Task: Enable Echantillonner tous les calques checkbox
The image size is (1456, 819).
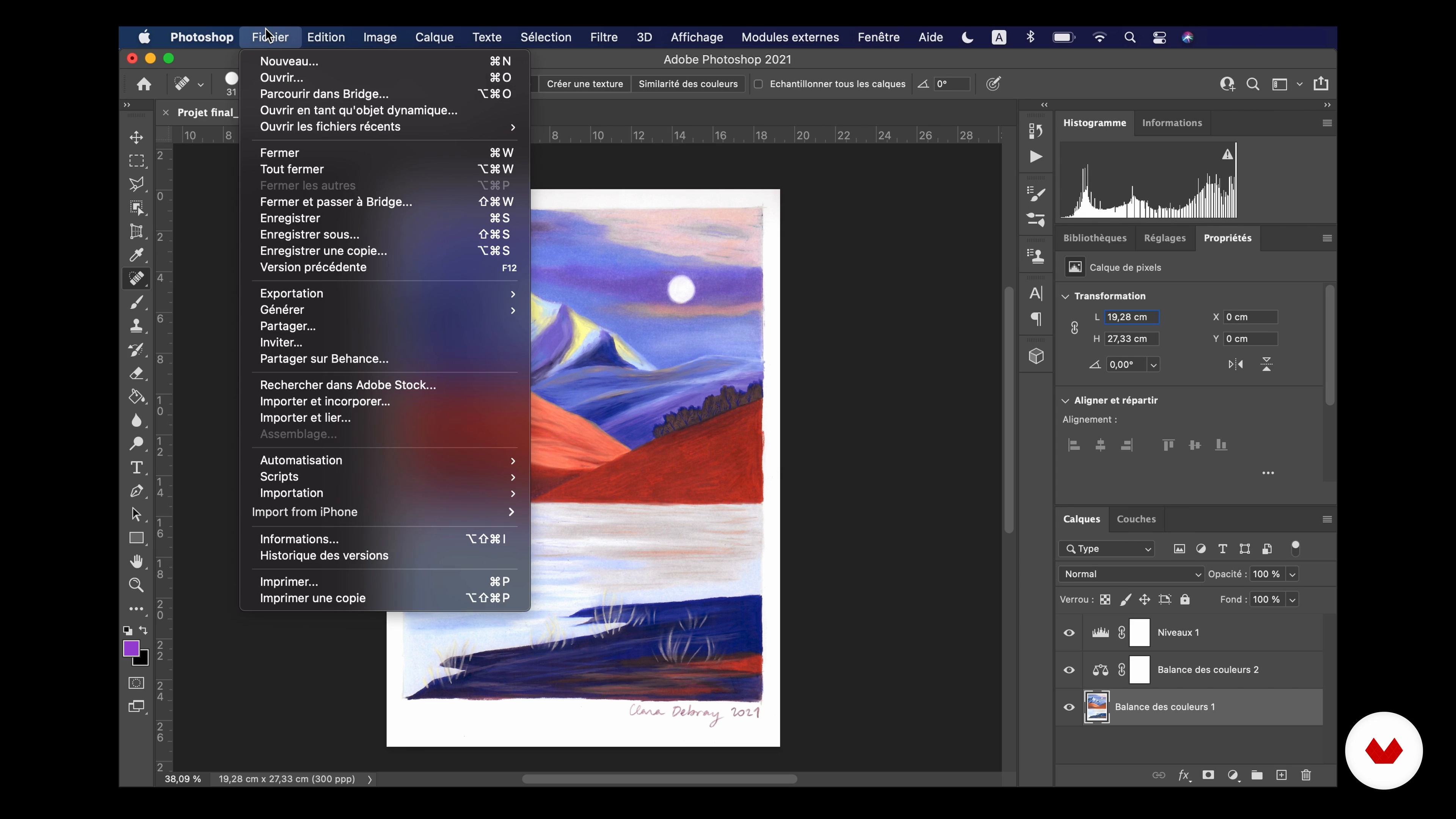Action: pyautogui.click(x=758, y=84)
